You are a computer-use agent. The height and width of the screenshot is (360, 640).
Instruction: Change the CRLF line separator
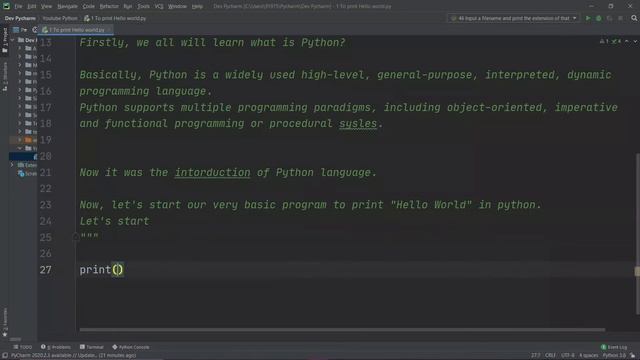click(x=550, y=356)
